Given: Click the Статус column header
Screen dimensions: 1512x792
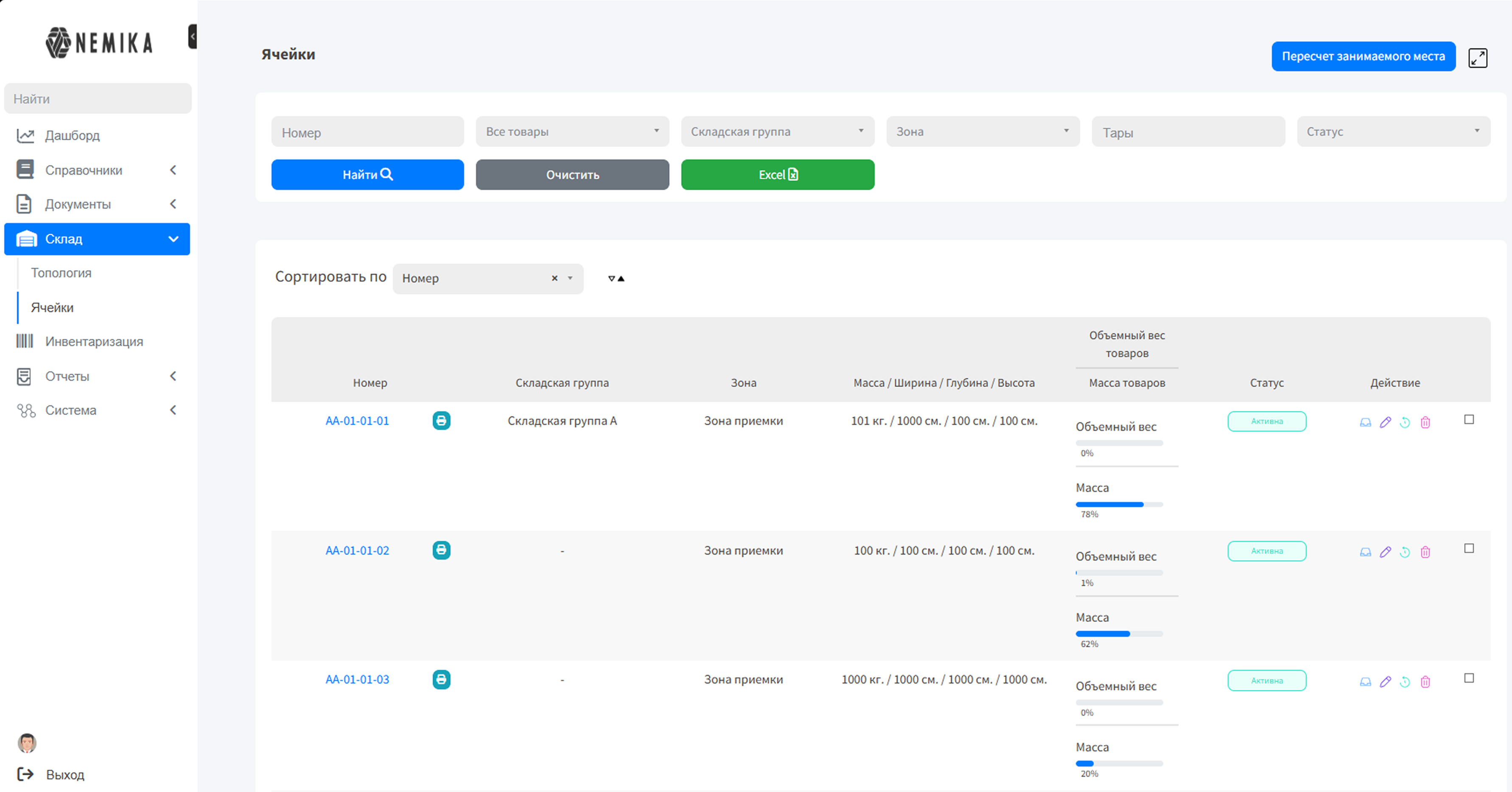Looking at the screenshot, I should [x=1267, y=382].
